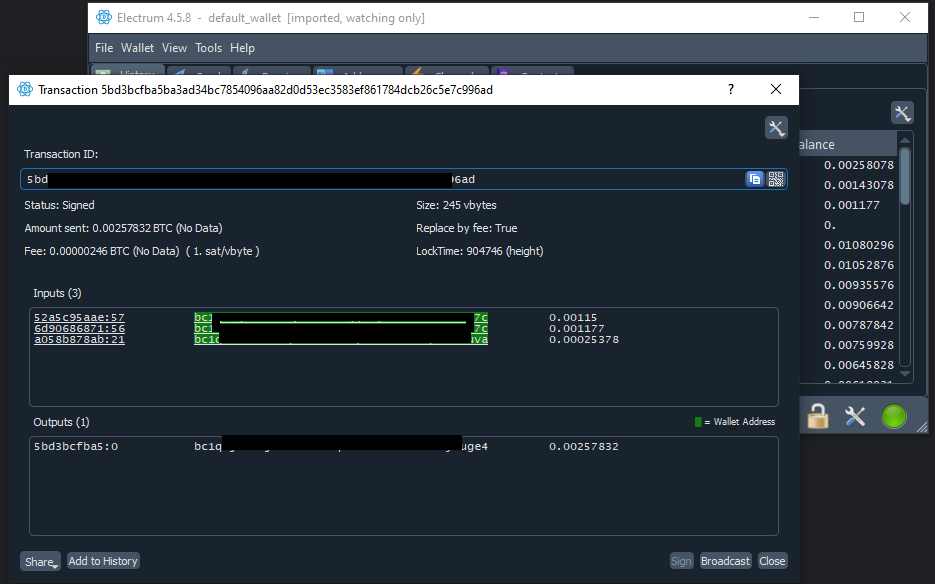Open the File menu
This screenshot has height=584, width=935.
click(x=104, y=48)
